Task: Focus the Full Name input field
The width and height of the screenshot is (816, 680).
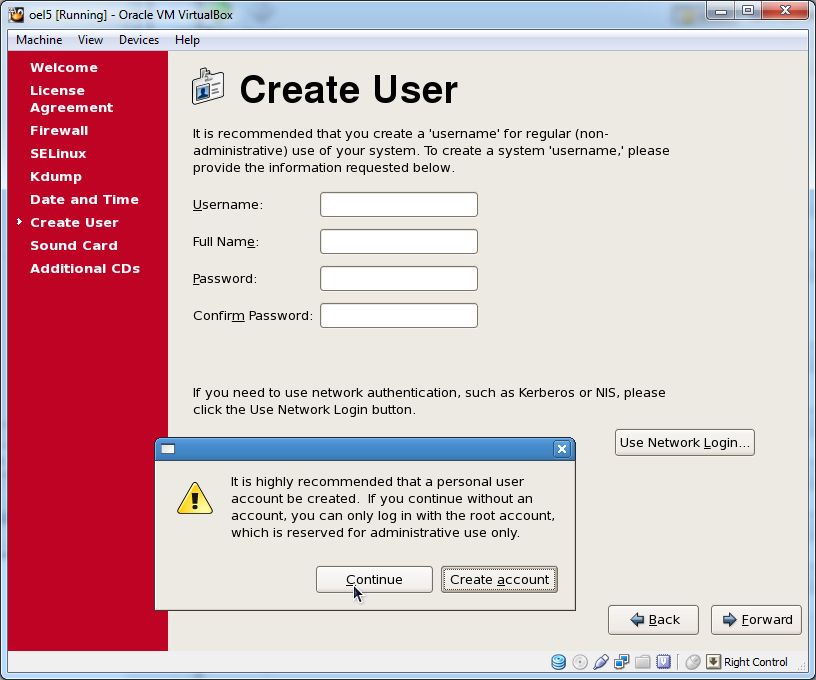Action: (399, 241)
